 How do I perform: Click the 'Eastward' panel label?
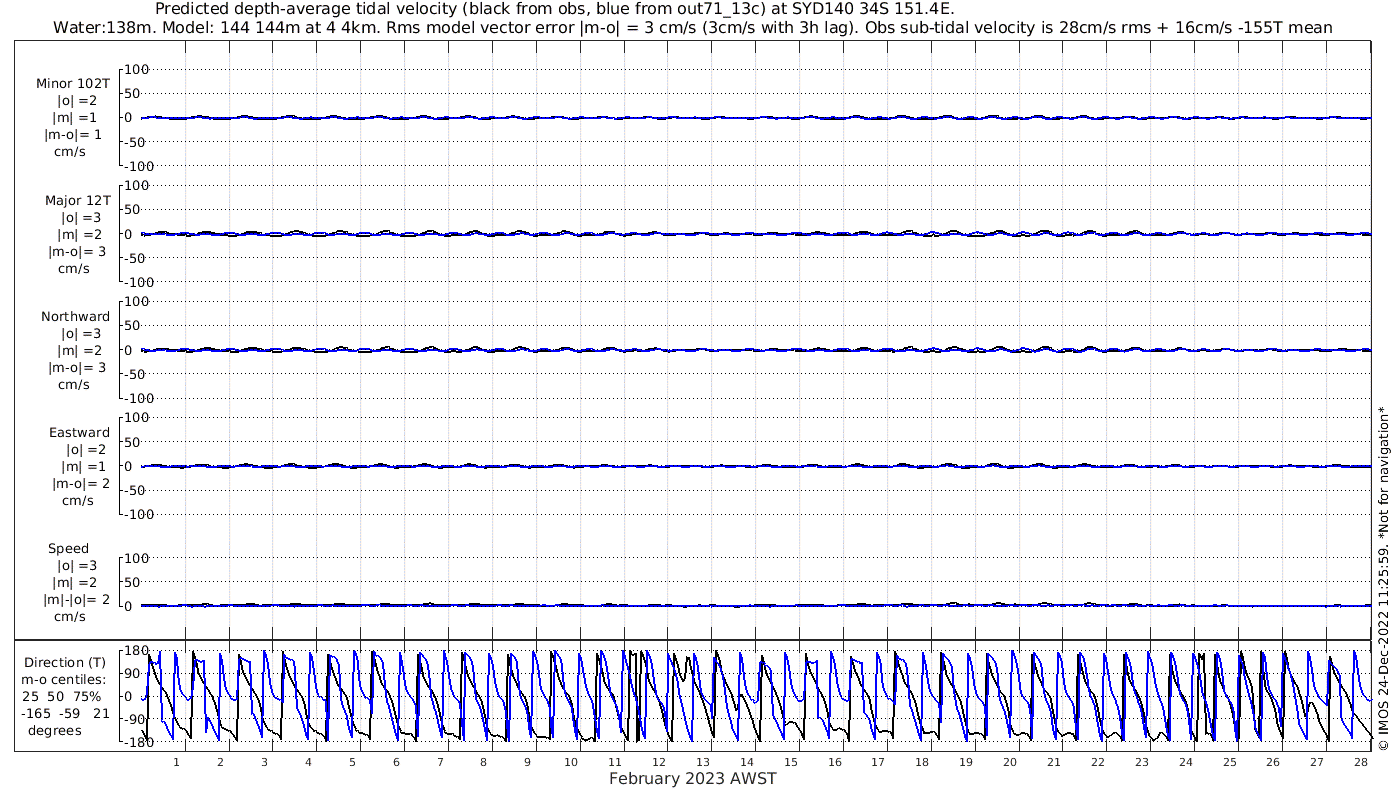pos(79,432)
